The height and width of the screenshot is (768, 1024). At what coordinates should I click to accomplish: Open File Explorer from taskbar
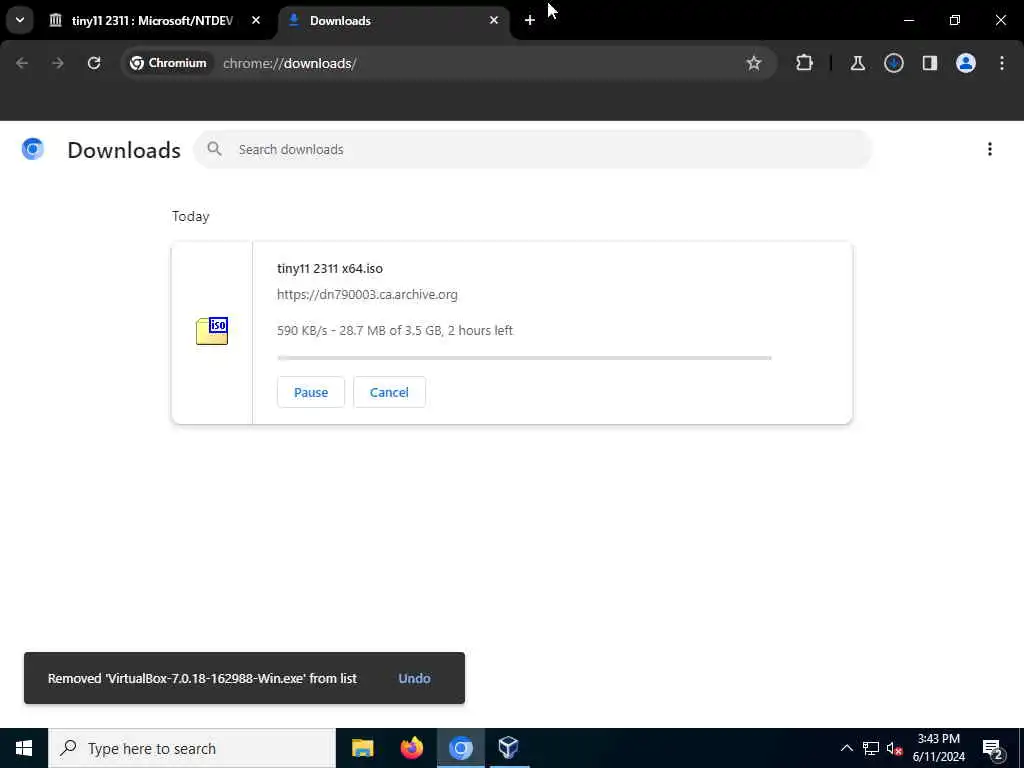(362, 748)
